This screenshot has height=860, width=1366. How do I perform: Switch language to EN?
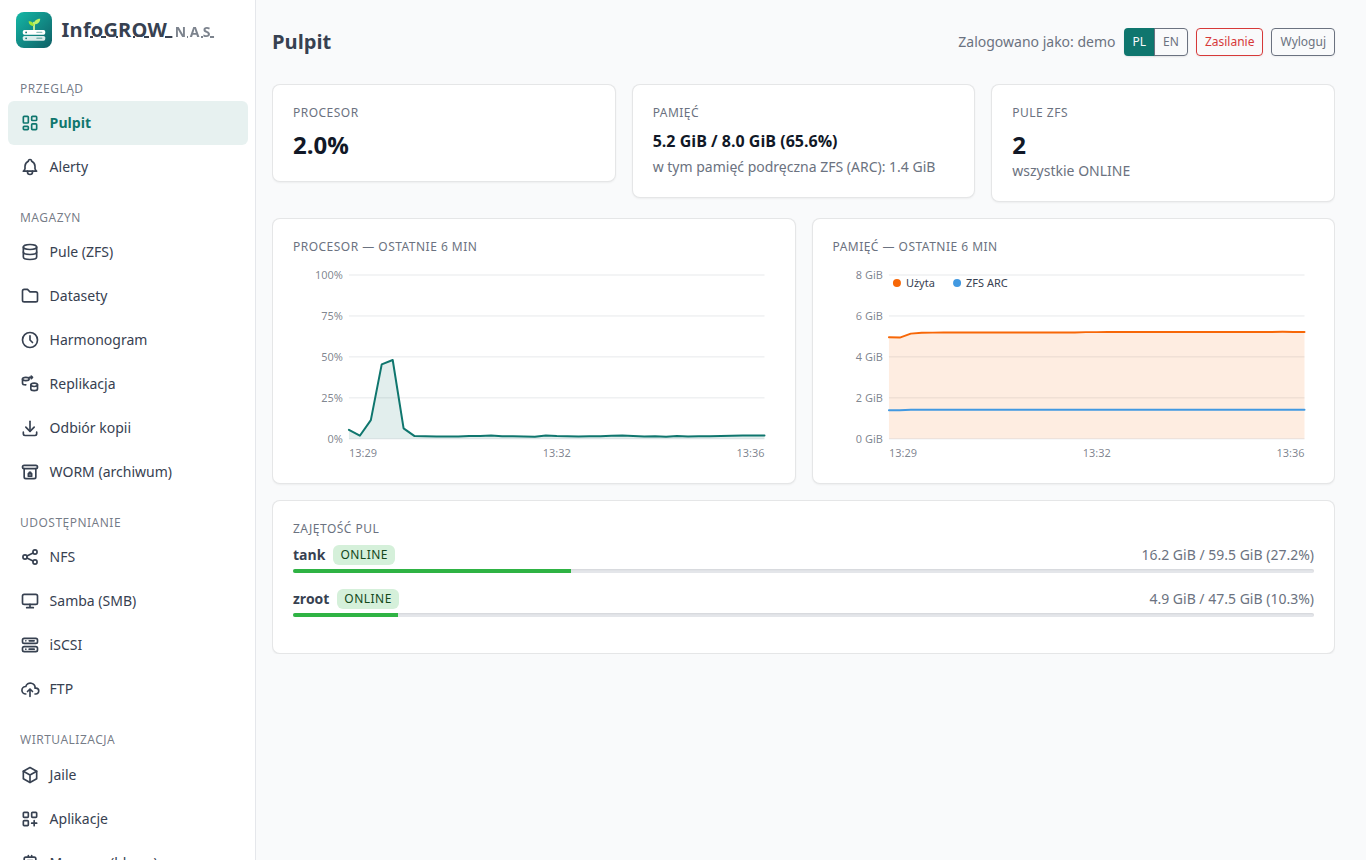(1171, 42)
